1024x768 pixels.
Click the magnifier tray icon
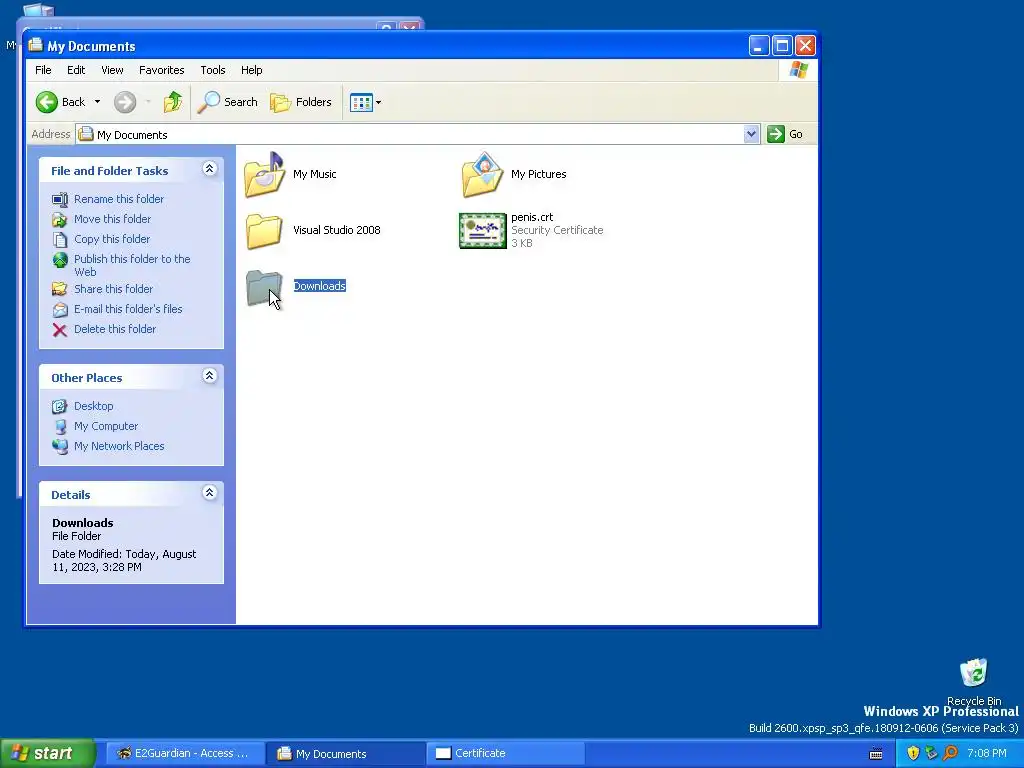point(950,754)
